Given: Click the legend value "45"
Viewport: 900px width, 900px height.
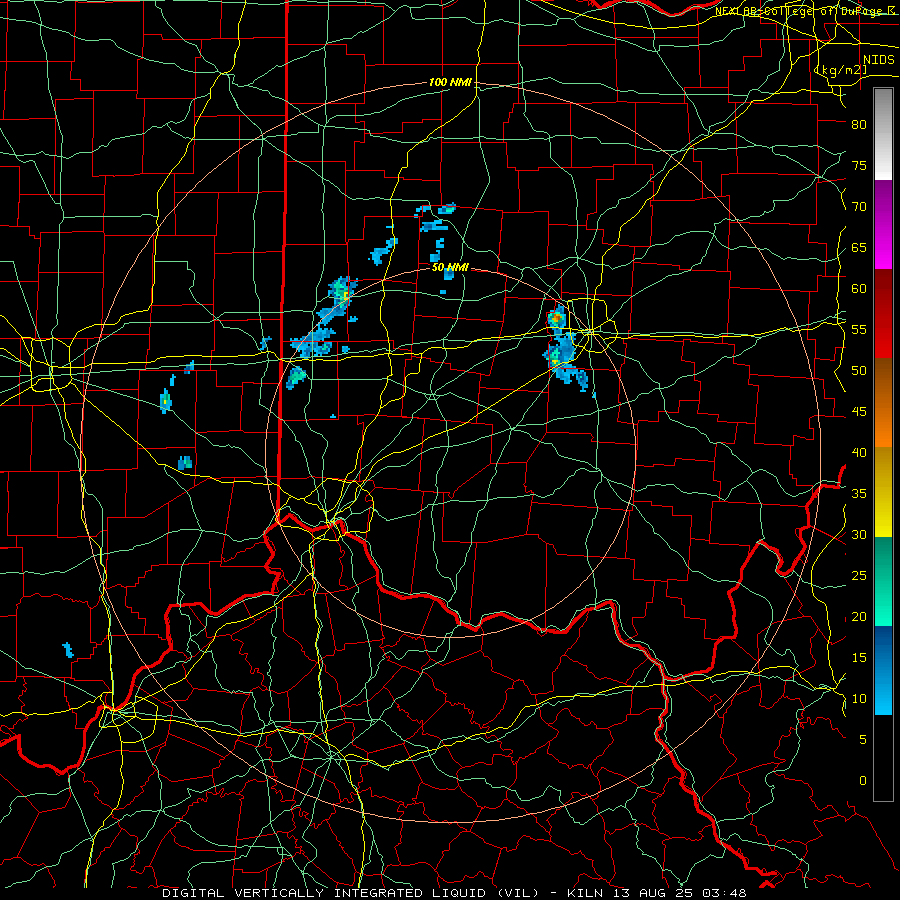Looking at the screenshot, I should (859, 412).
